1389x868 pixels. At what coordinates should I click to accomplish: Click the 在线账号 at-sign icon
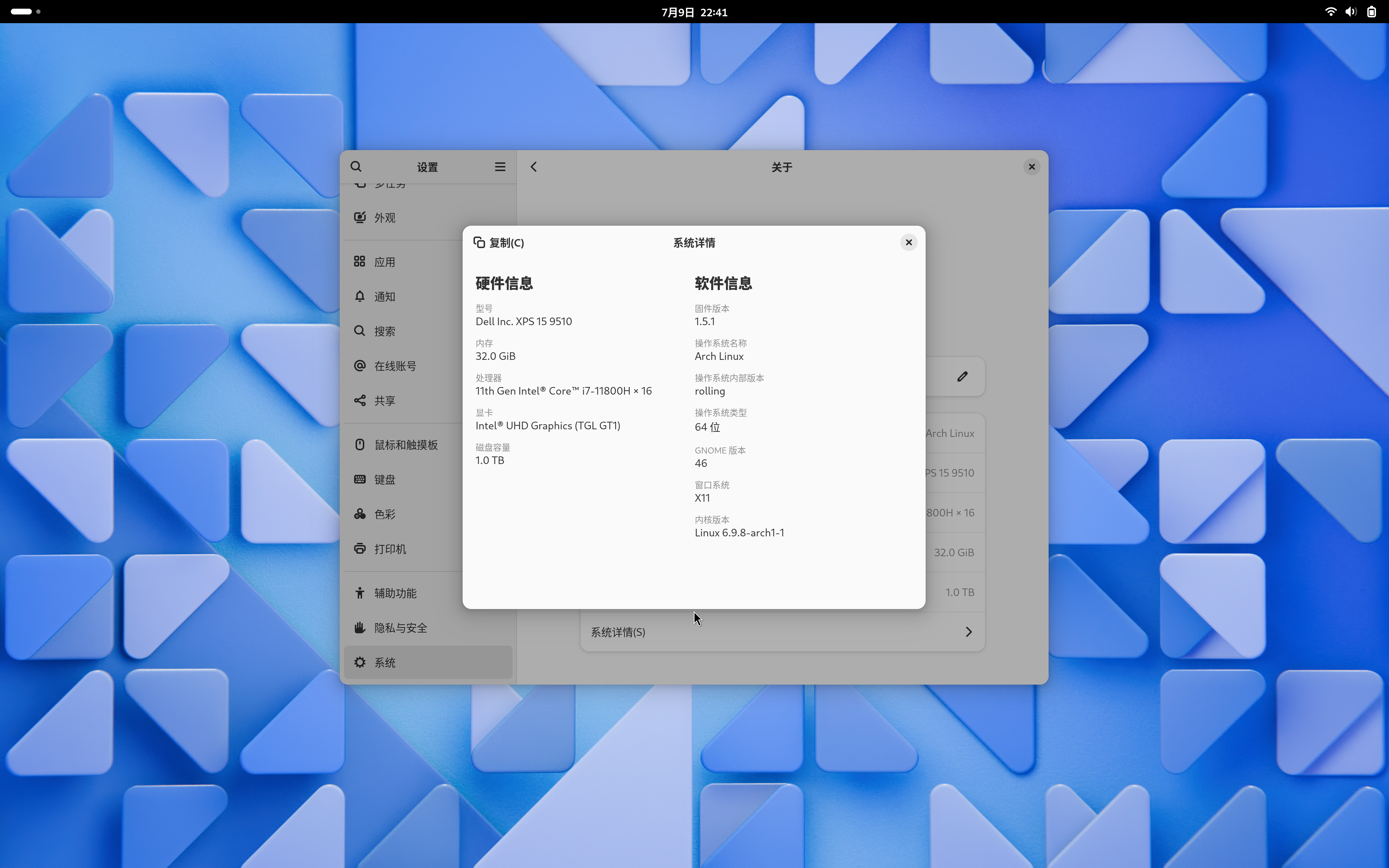point(360,366)
